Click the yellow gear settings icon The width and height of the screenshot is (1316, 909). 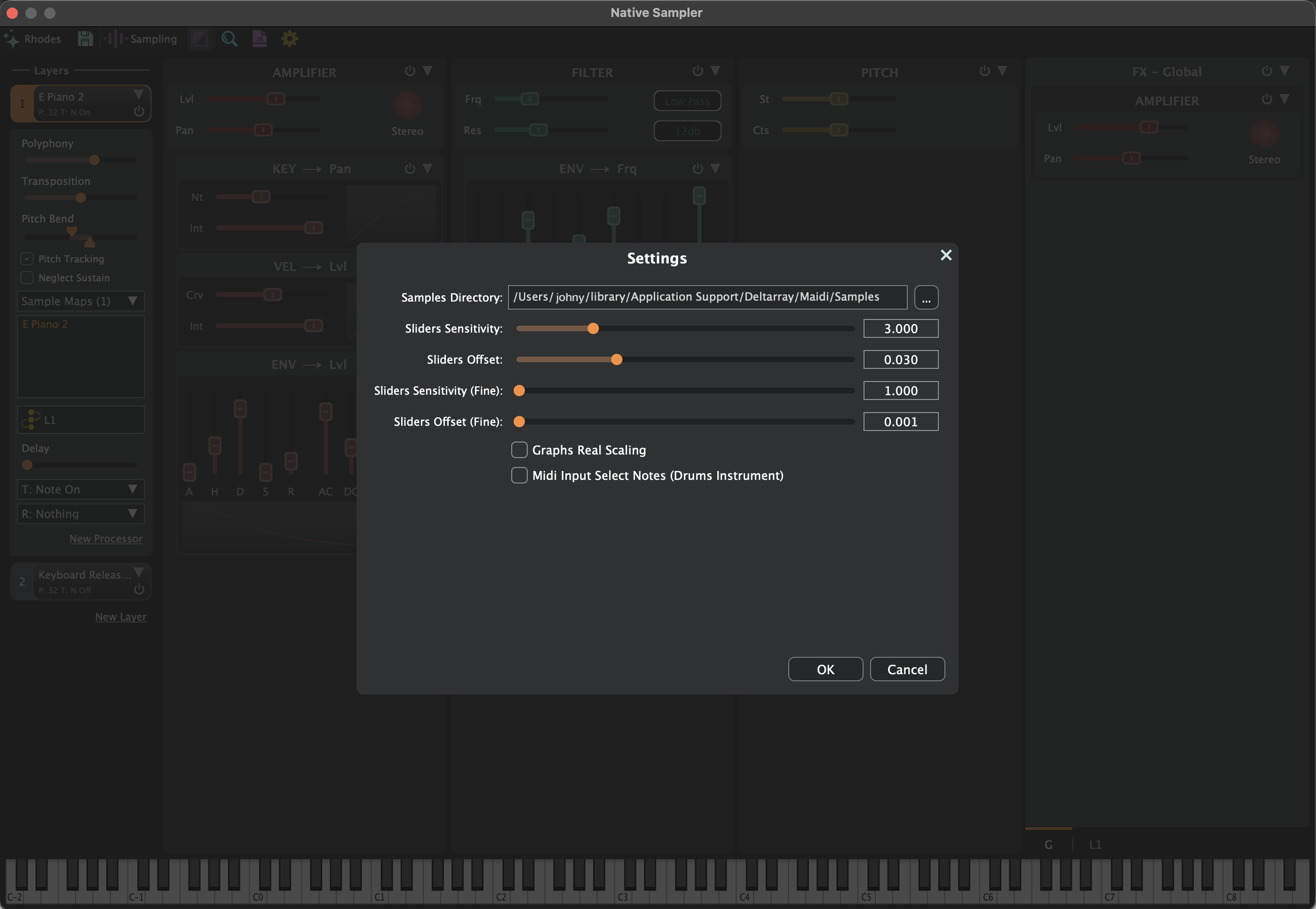click(290, 39)
